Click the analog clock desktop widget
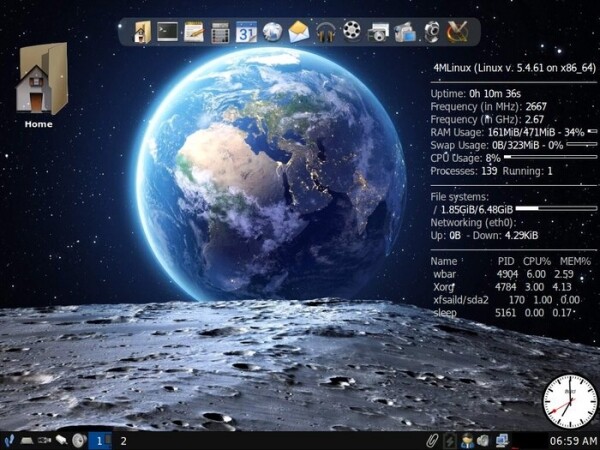The height and width of the screenshot is (450, 600). click(x=569, y=402)
